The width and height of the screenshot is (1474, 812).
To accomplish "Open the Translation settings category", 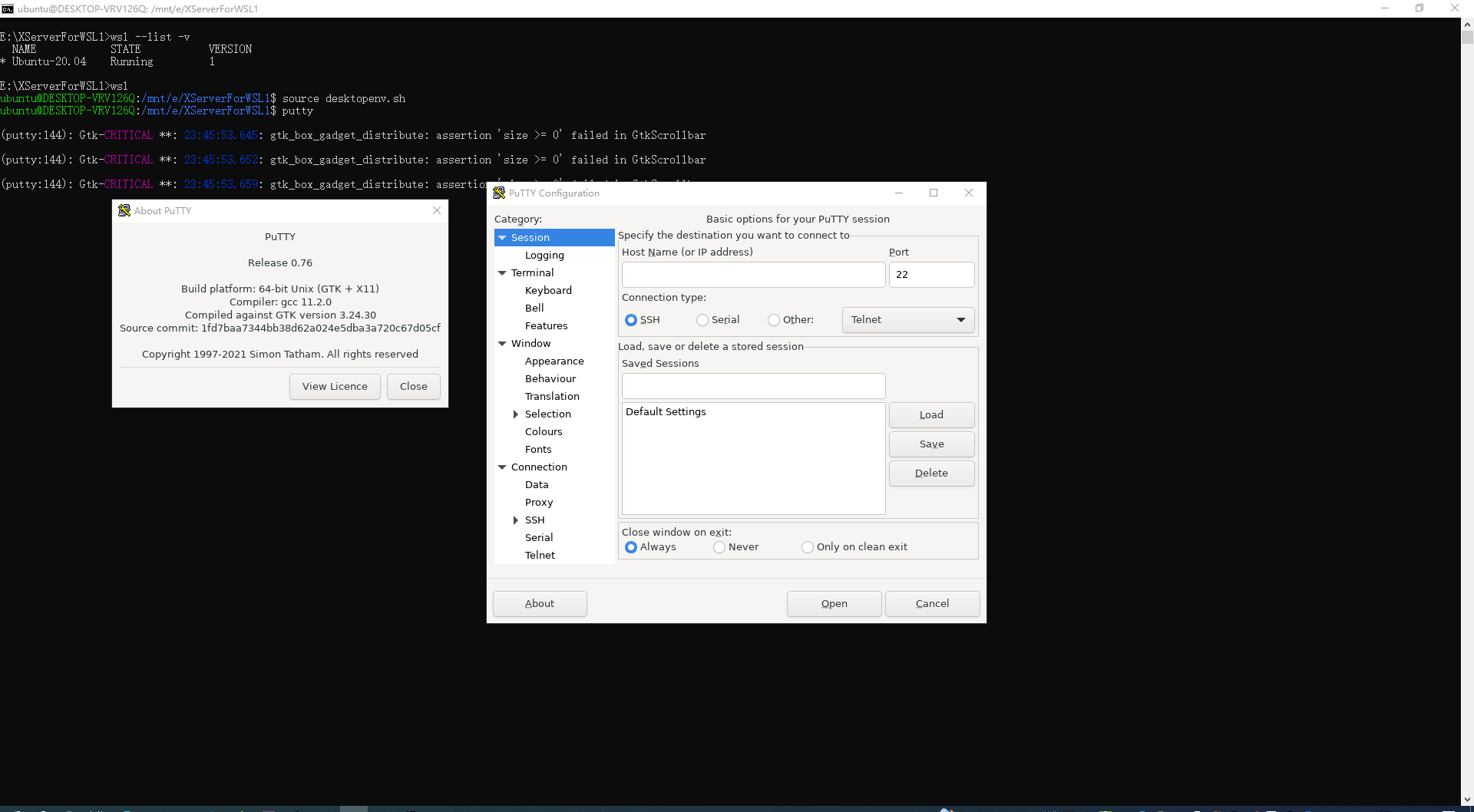I will pos(552,397).
